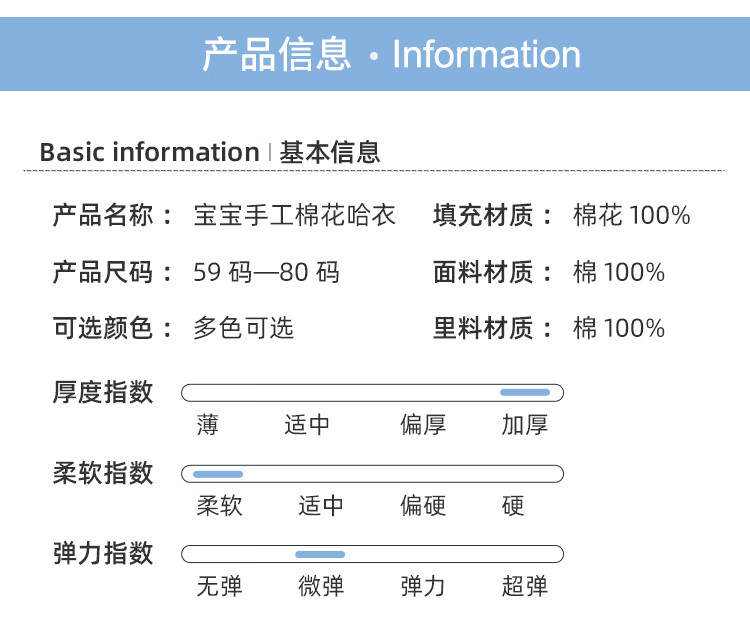The height and width of the screenshot is (618, 750).
Task: Select 薄 on the thickness scale
Action: [207, 425]
